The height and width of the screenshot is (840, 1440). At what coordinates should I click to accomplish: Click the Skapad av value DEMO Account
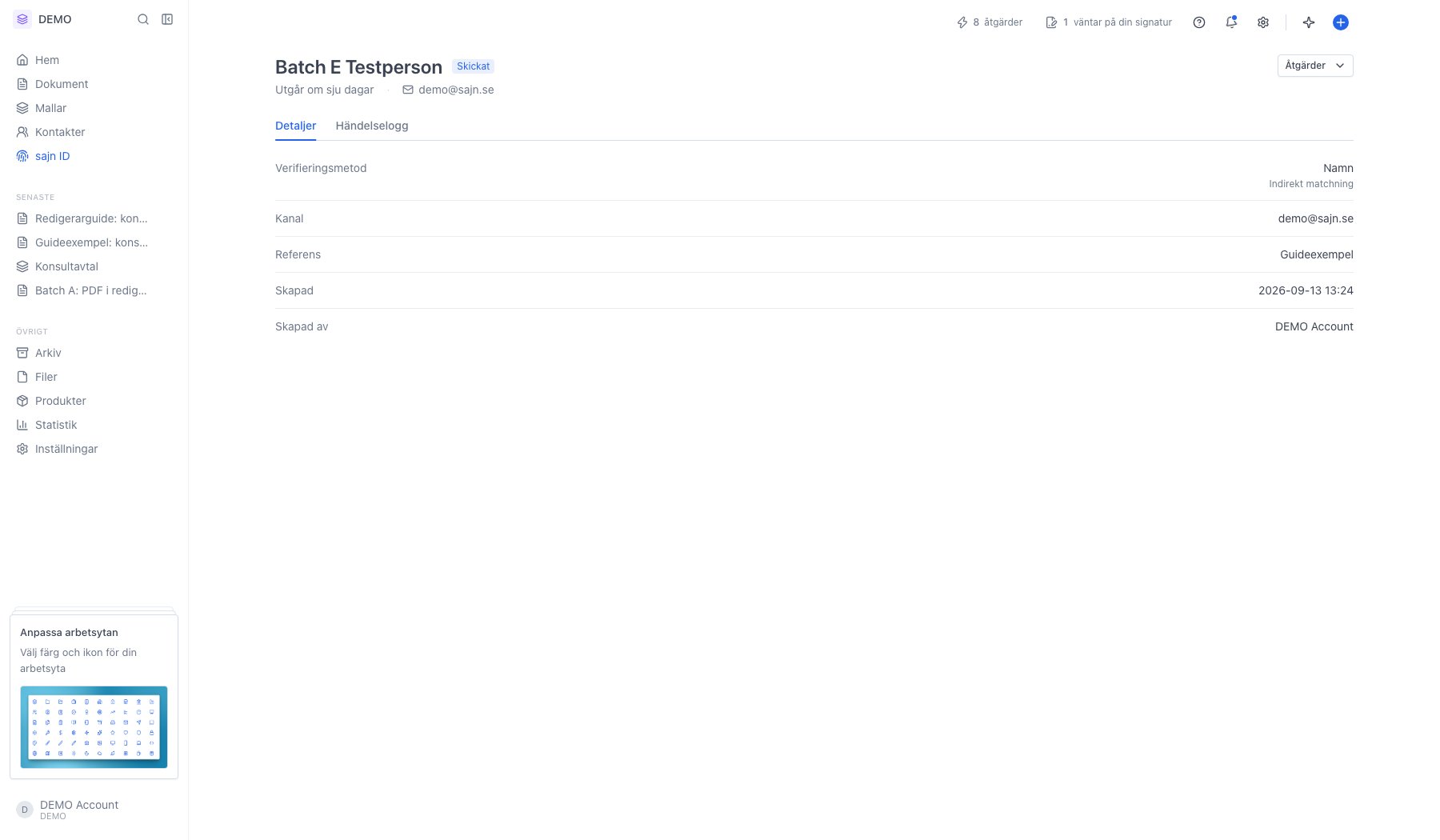pyautogui.click(x=1314, y=326)
